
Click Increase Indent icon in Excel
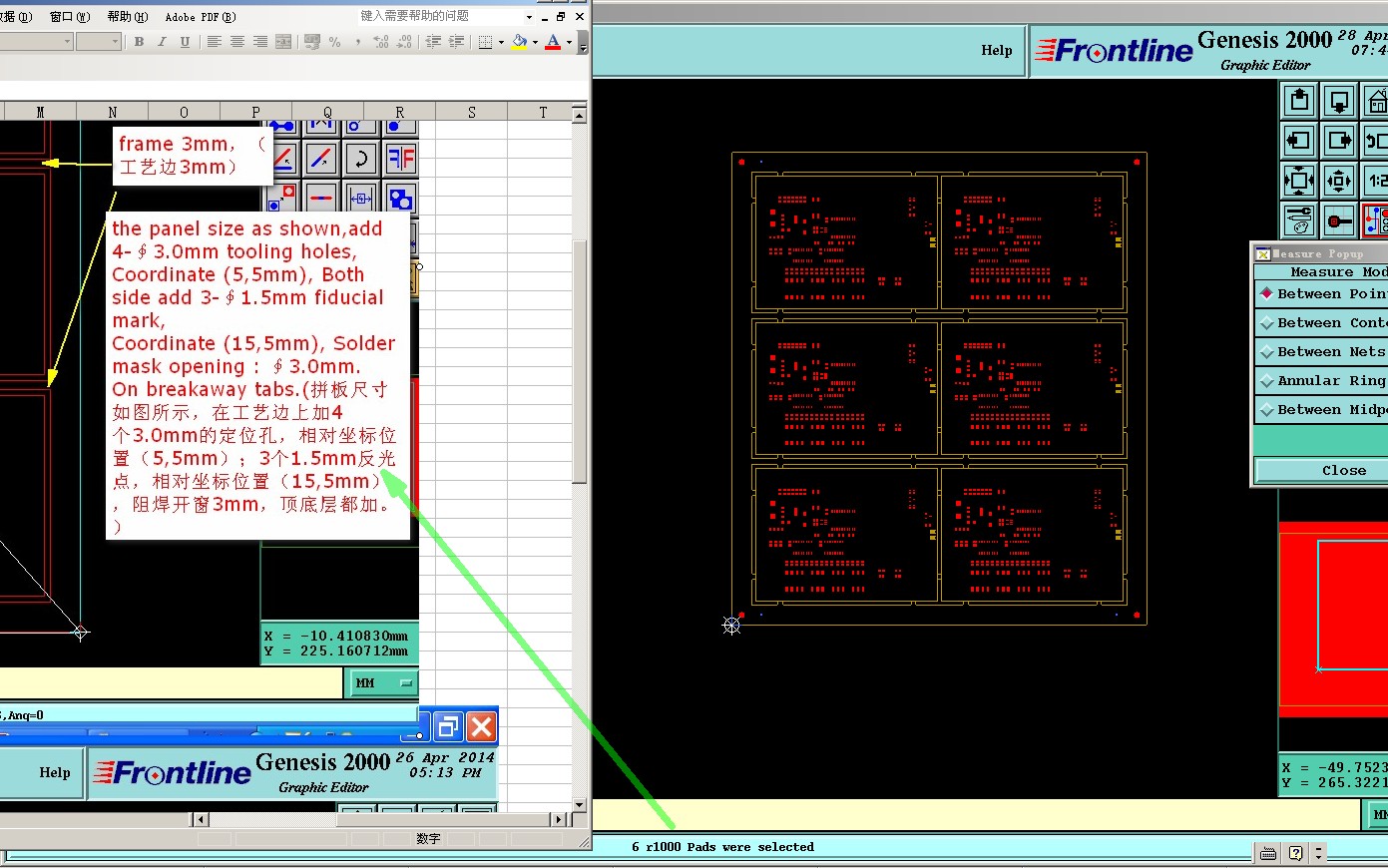point(456,42)
